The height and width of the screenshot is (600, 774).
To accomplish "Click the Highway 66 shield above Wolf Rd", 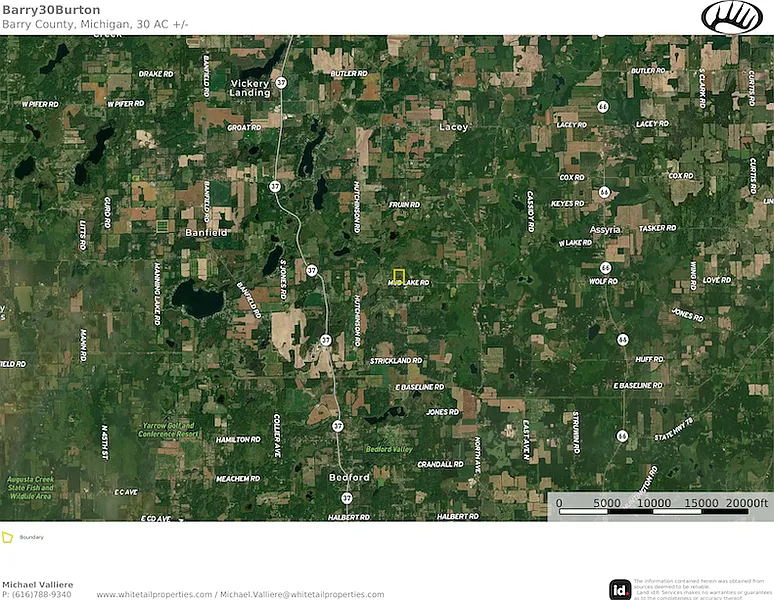I will coord(606,268).
